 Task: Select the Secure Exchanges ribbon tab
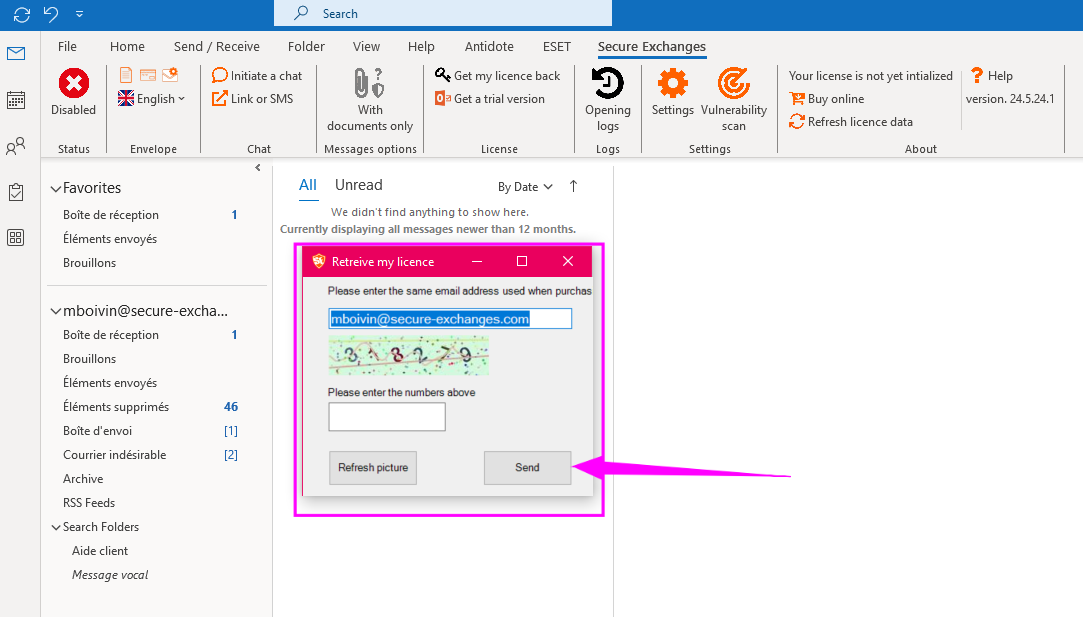click(651, 46)
